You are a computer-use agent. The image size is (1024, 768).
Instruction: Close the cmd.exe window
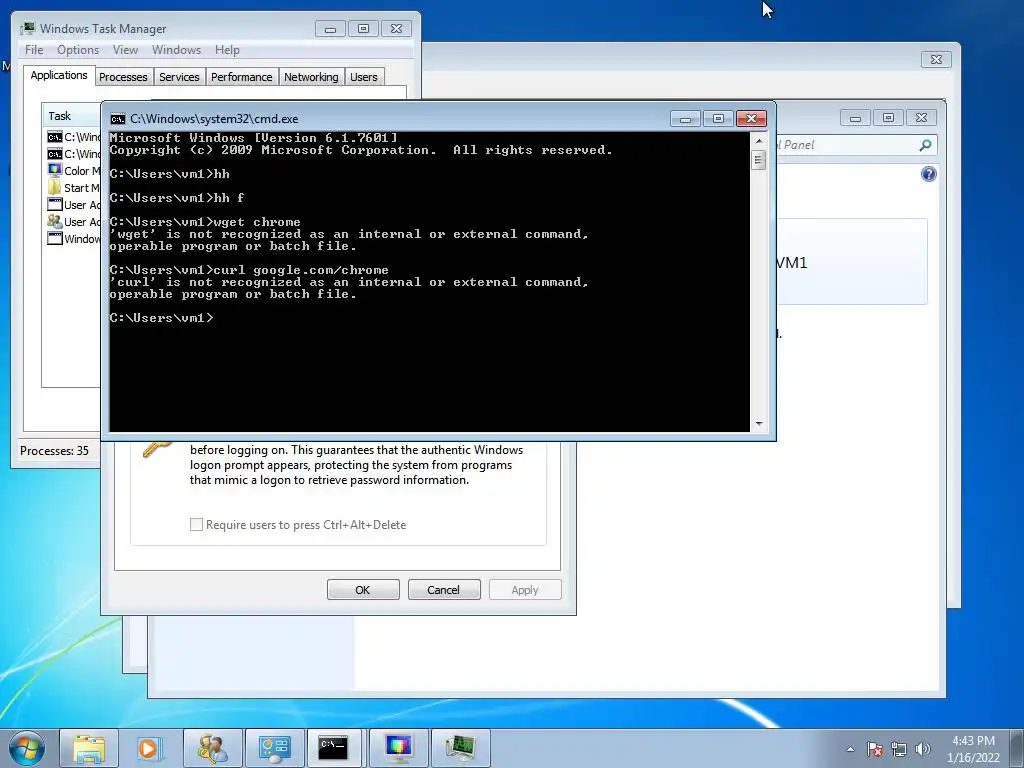click(751, 119)
